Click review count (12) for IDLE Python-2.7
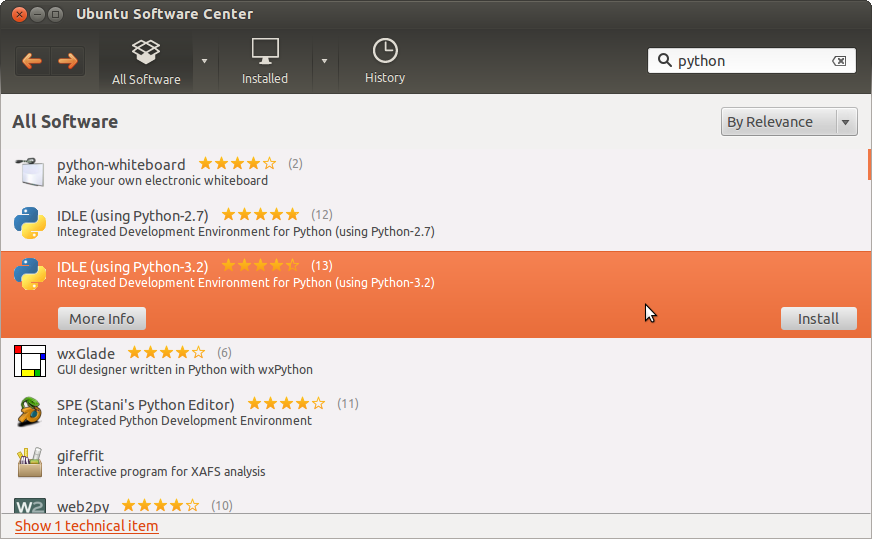The height and width of the screenshot is (539, 872). coord(322,215)
